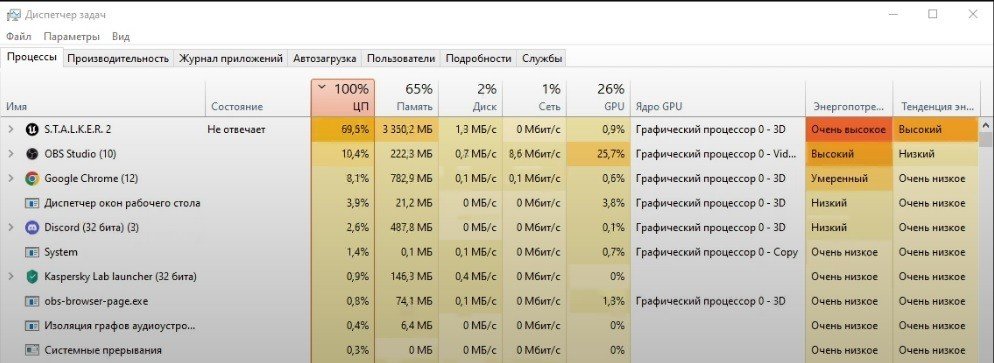
Task: Click the vertical scrollbar up arrow
Action: point(986,125)
